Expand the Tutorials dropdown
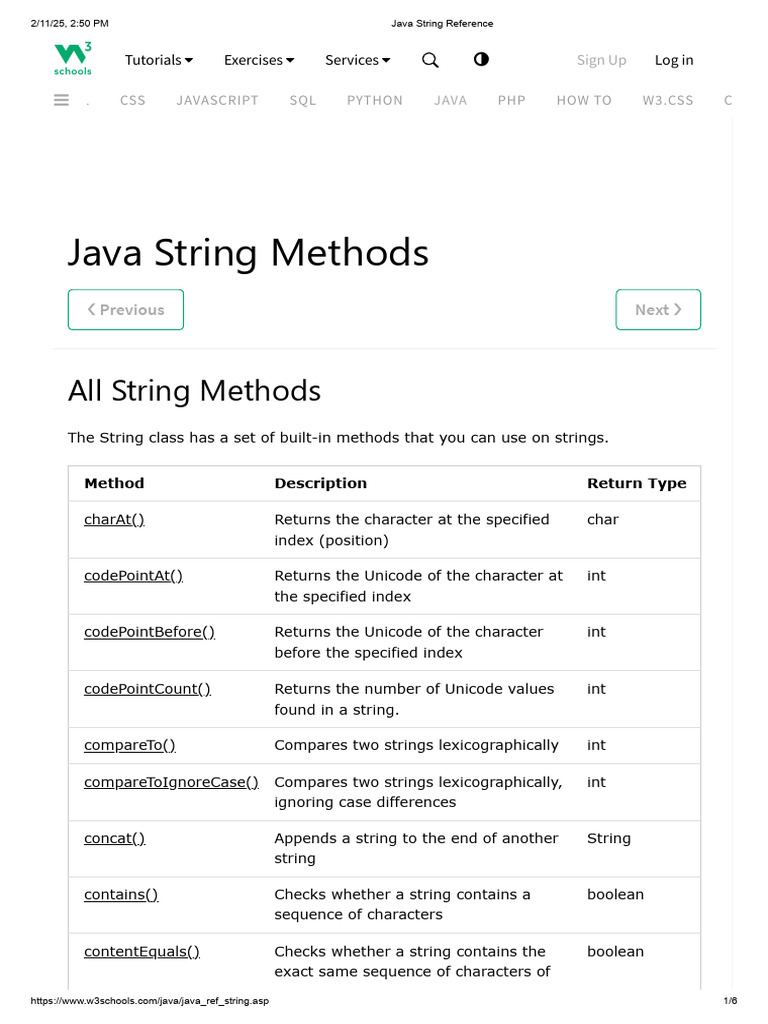Screen dimensions: 768x1024 pyautogui.click(x=159, y=60)
